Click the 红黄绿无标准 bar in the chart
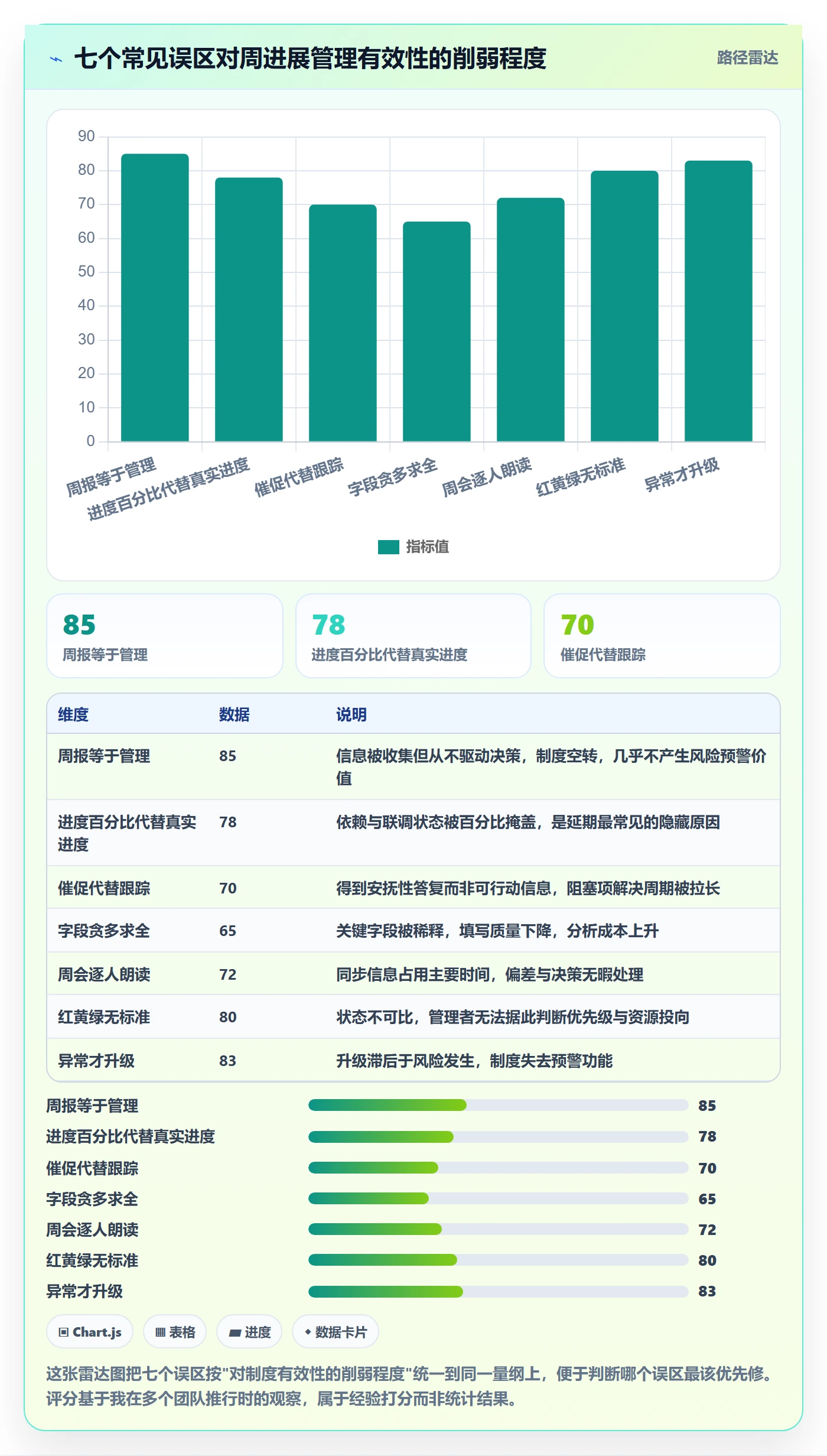827x1456 pixels. click(624, 306)
